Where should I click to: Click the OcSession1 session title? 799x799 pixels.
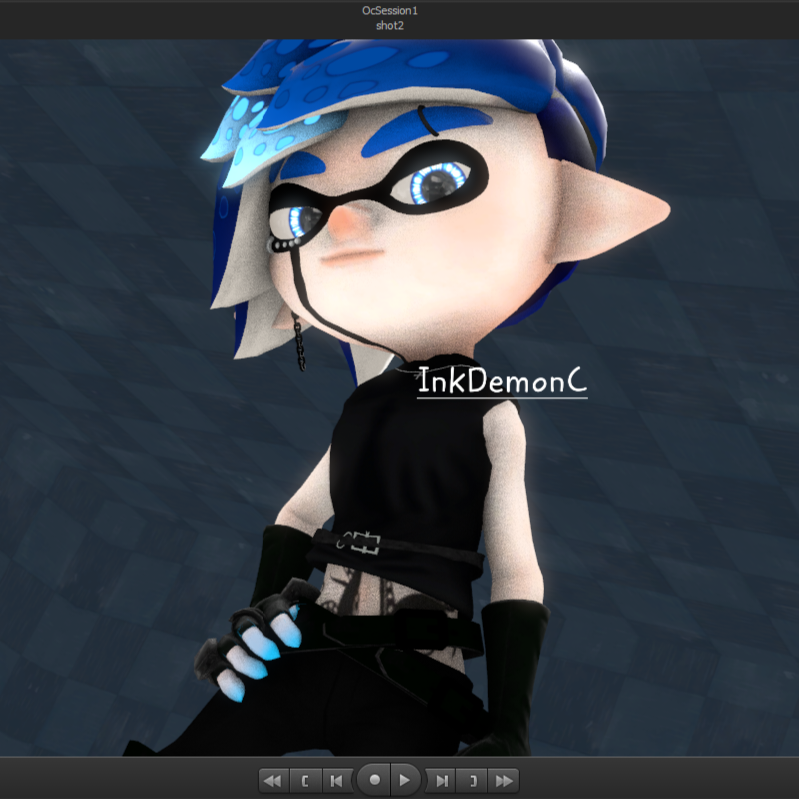pyautogui.click(x=390, y=10)
